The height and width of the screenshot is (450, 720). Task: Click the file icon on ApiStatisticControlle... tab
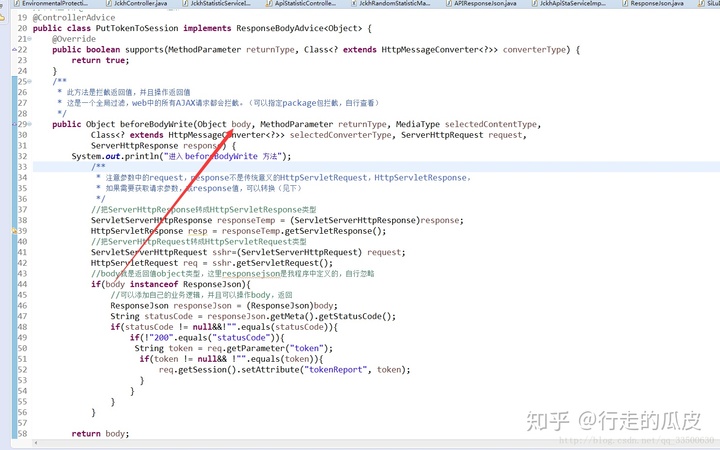[x=270, y=3]
